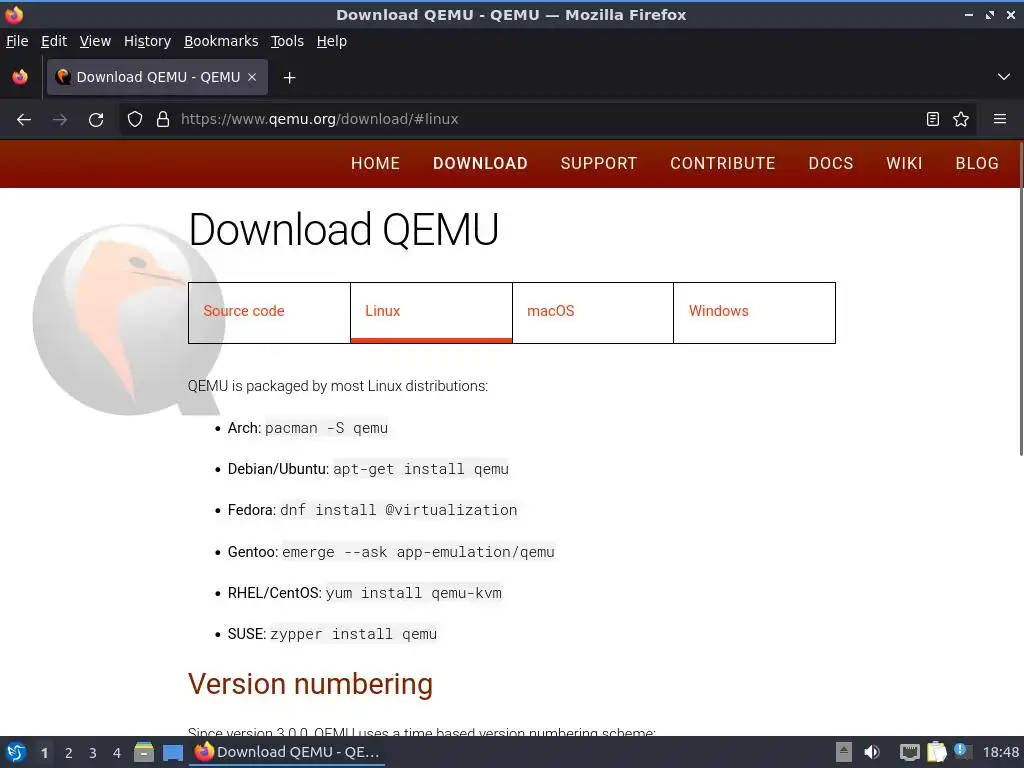Open the Firefox hamburger application menu
The image size is (1024, 768).
tap(1000, 119)
